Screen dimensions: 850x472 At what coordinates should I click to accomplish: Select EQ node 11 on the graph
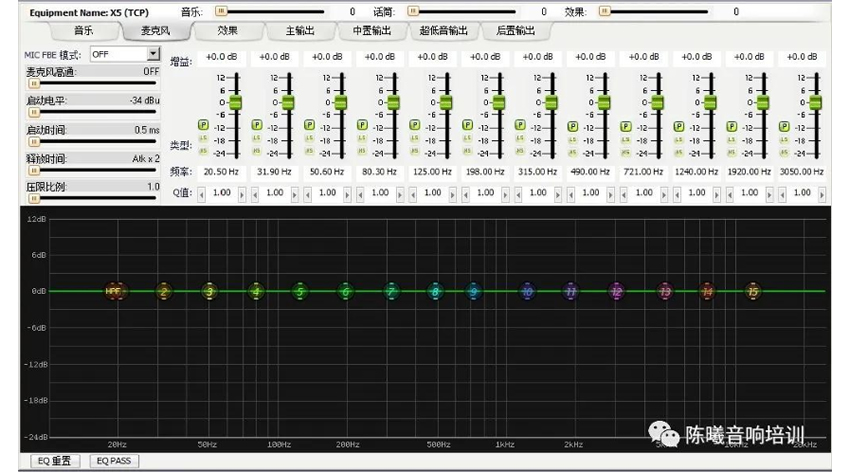pyautogui.click(x=570, y=292)
